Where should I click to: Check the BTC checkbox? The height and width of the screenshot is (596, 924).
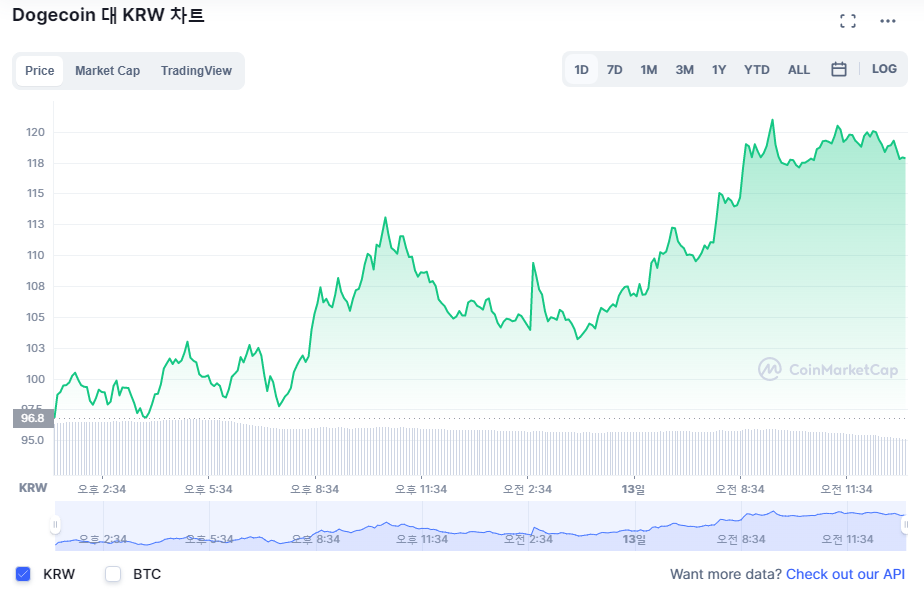[113, 574]
